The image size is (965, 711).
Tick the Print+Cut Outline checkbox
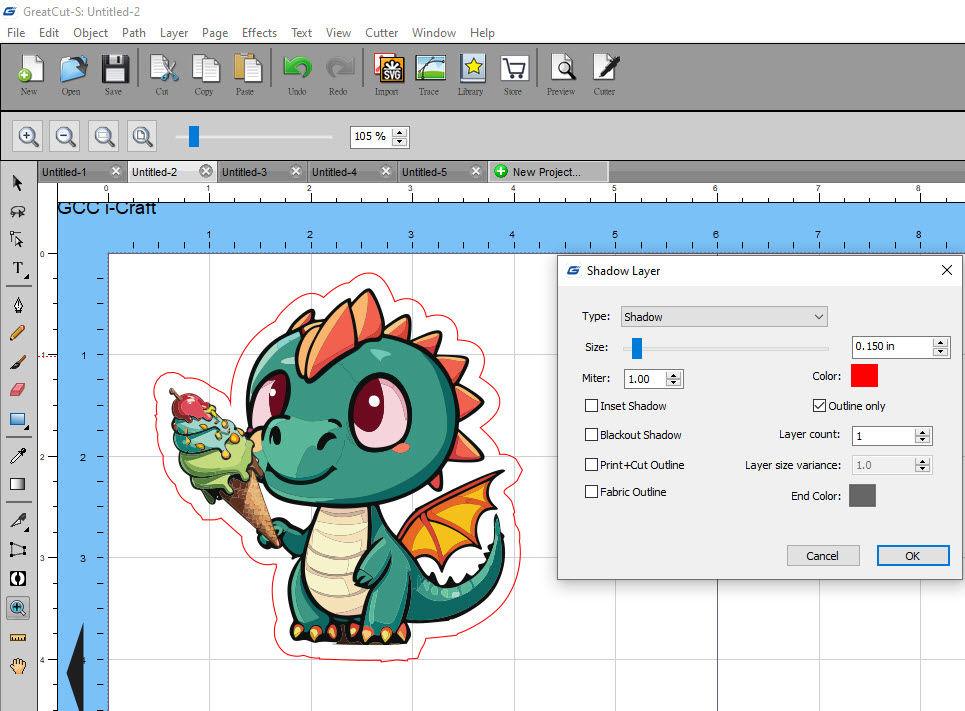click(592, 465)
